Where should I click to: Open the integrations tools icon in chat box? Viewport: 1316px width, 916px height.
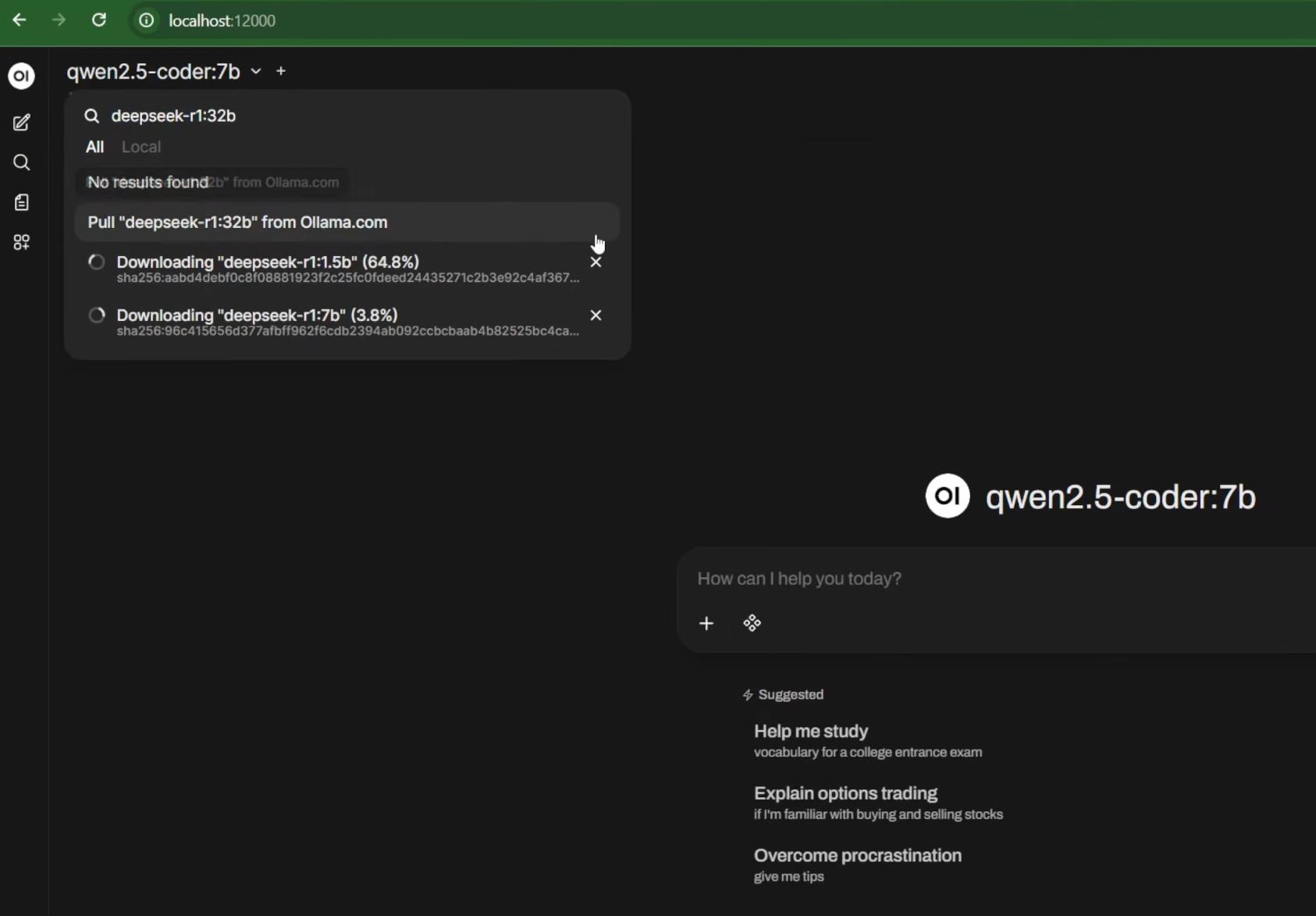point(752,623)
